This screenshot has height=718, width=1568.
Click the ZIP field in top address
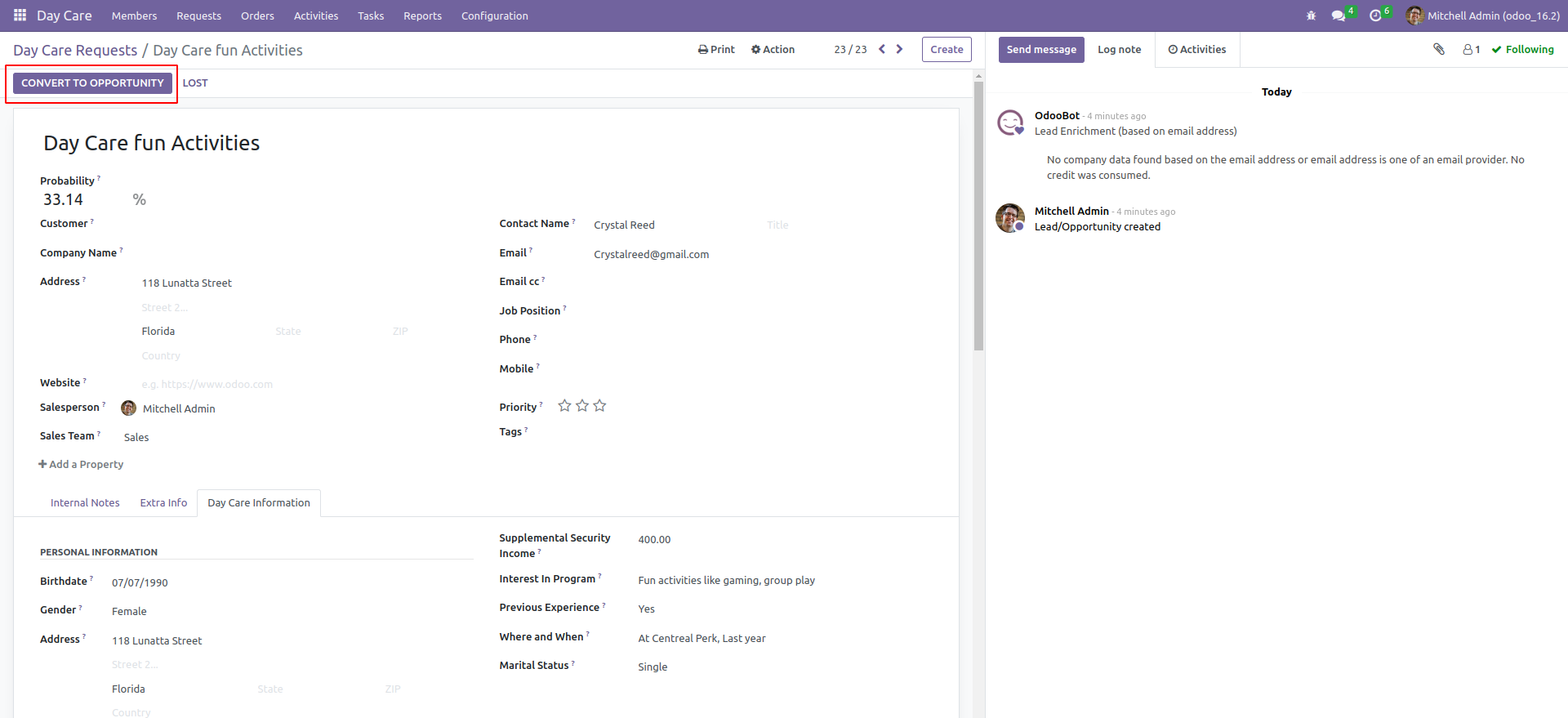click(431, 331)
